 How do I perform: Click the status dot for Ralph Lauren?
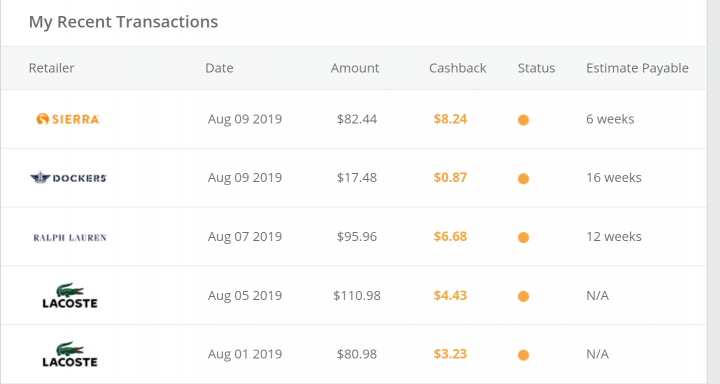(523, 237)
